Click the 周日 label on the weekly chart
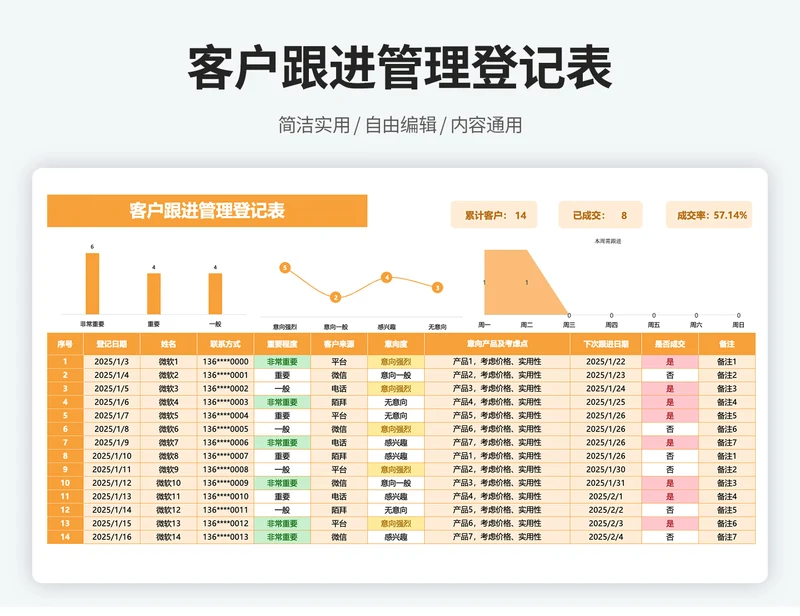Viewport: 800px width, 616px height. coord(738,325)
